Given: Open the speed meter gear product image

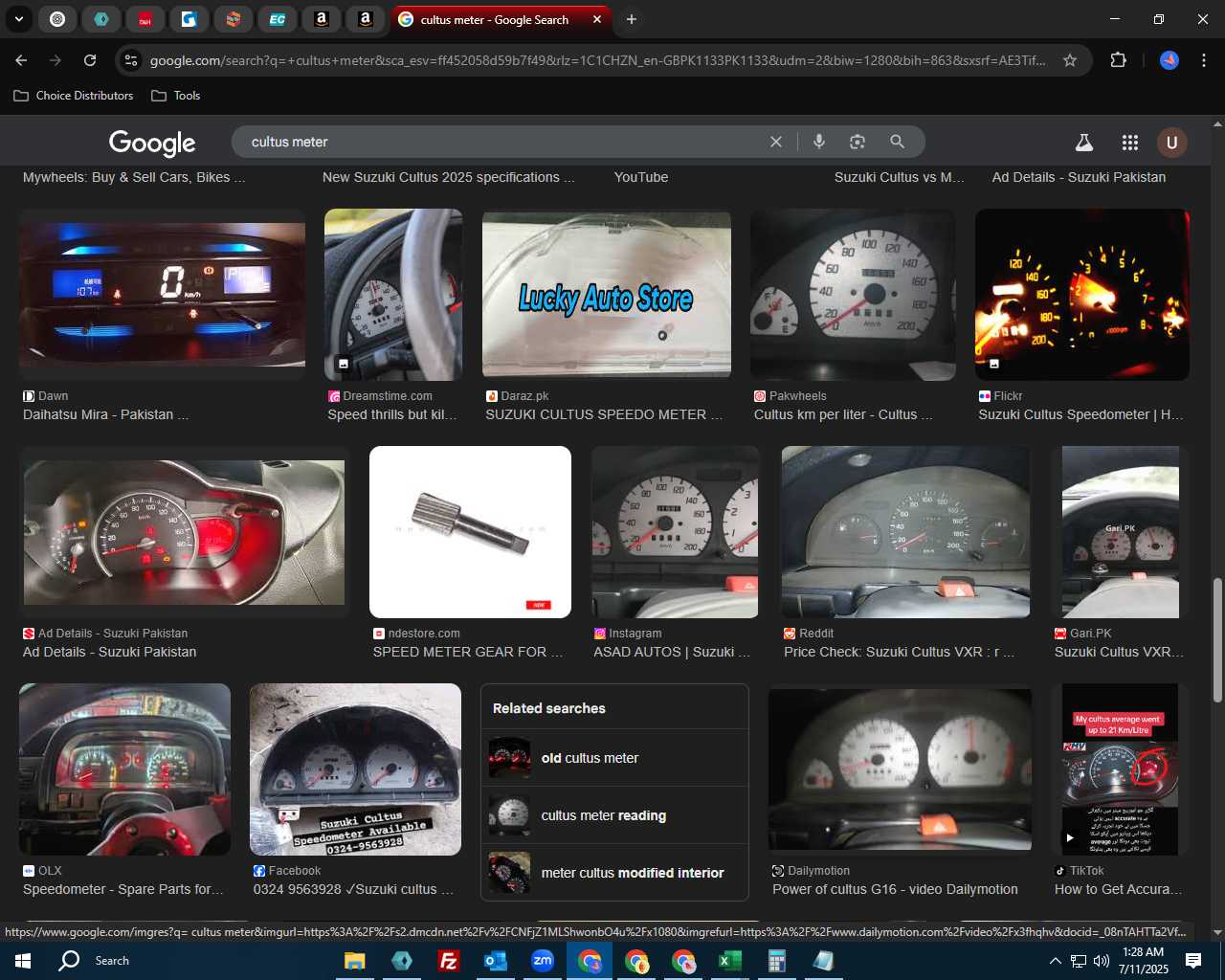Looking at the screenshot, I should 470,532.
